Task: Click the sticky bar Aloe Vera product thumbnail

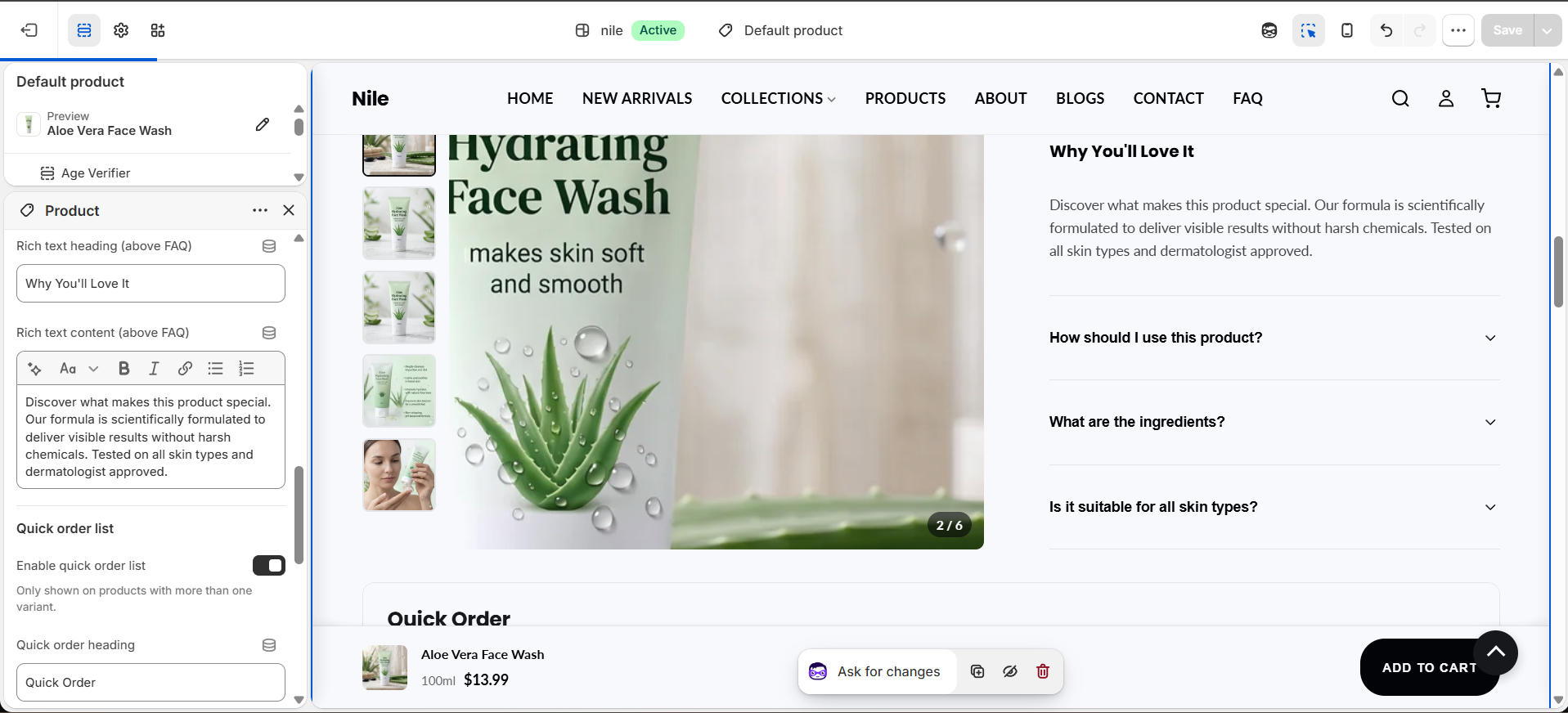Action: coord(384,667)
